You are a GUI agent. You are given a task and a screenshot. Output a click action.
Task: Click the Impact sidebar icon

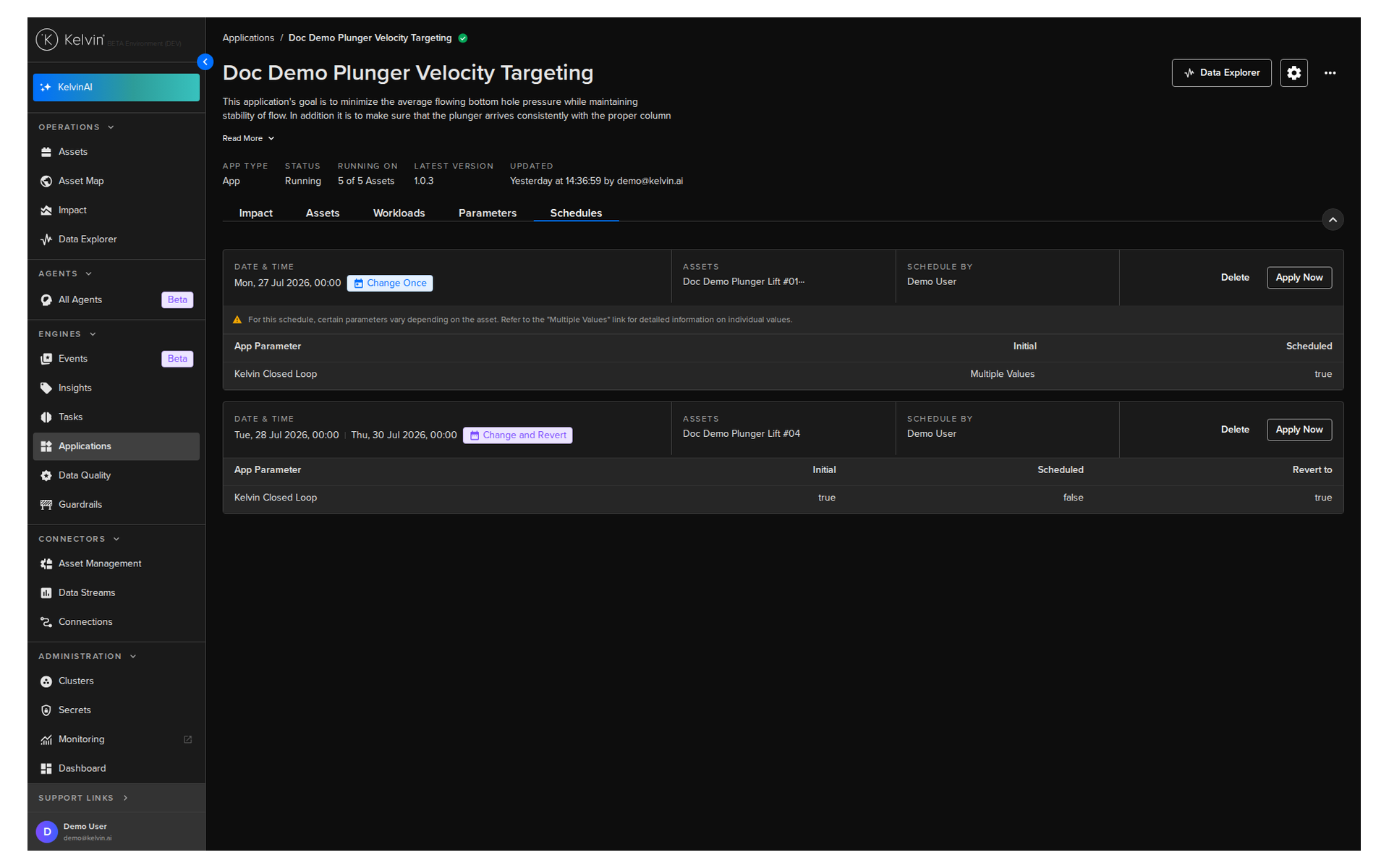[x=46, y=210]
